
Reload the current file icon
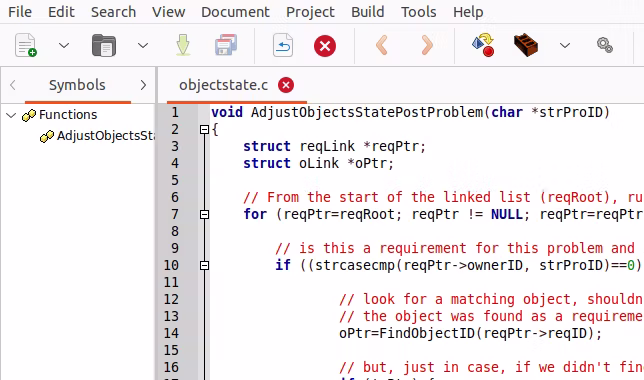[x=283, y=45]
